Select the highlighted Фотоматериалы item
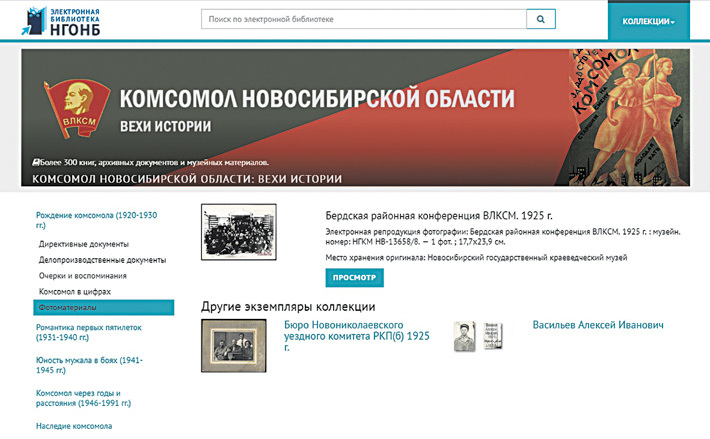710x439 pixels. pos(104,307)
